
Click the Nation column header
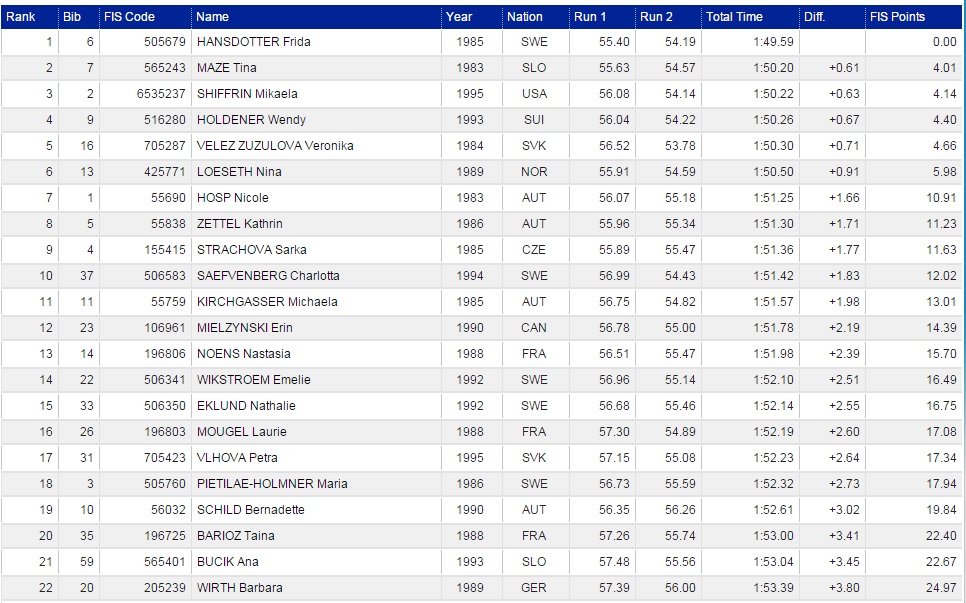525,17
